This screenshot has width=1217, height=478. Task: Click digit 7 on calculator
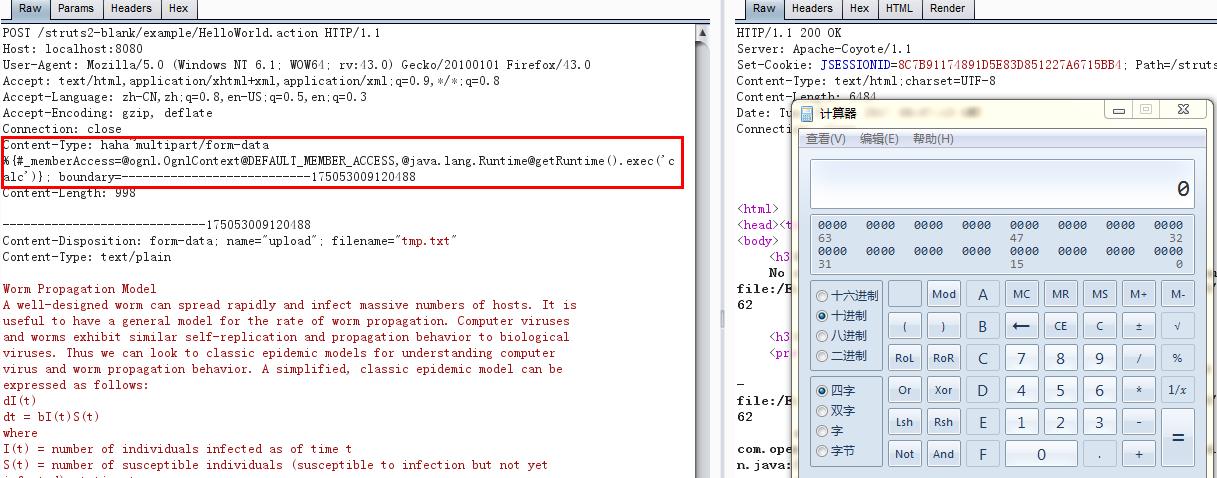tap(1021, 358)
